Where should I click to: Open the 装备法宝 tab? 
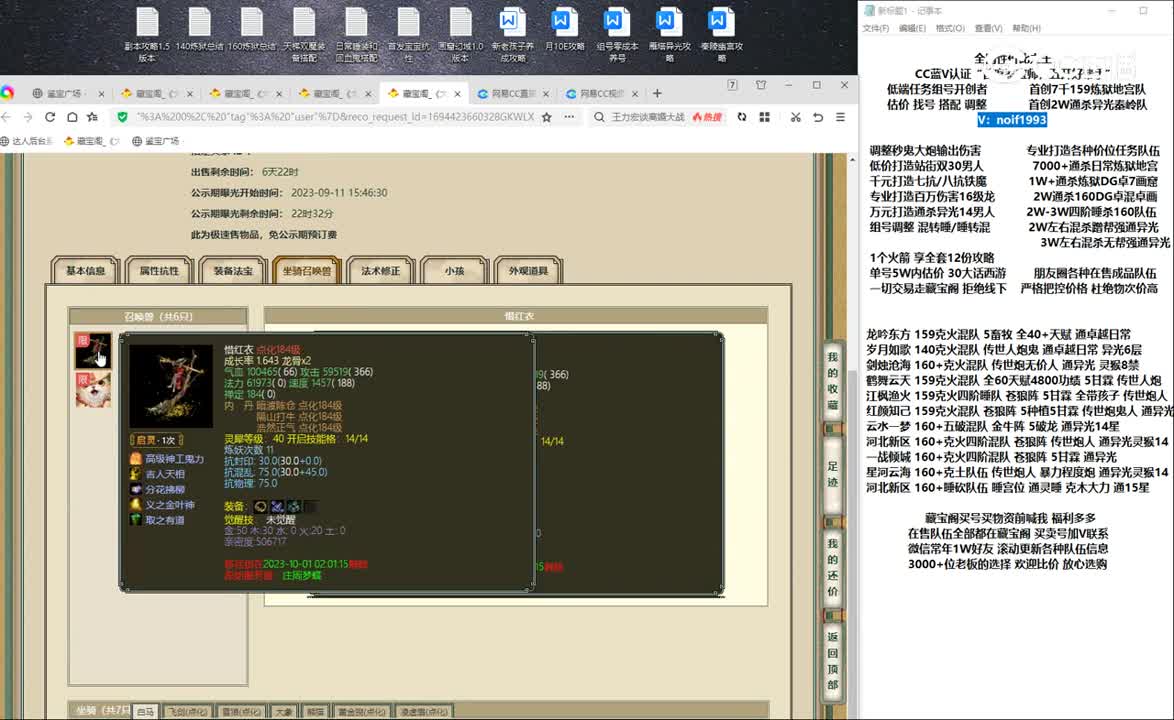pyautogui.click(x=233, y=271)
